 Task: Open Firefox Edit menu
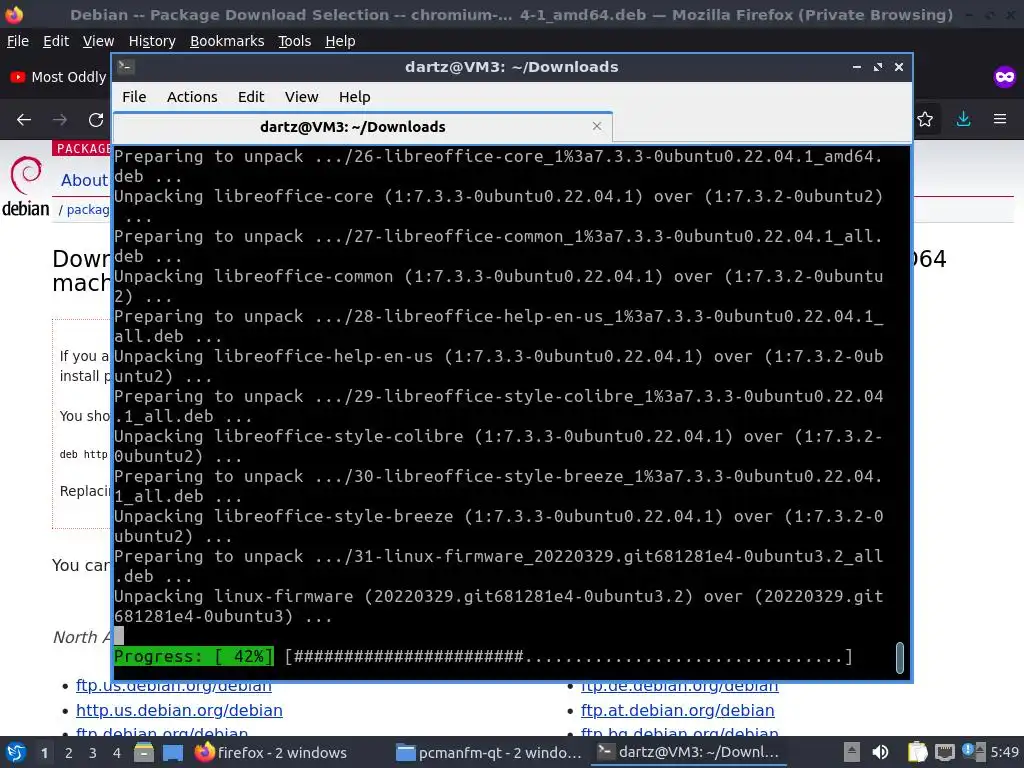(56, 41)
